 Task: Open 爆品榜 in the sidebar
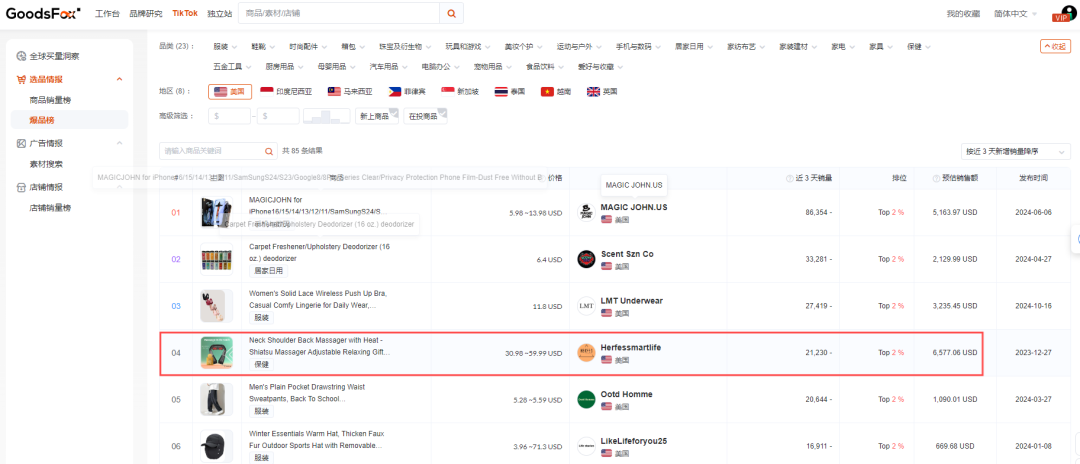pos(41,120)
